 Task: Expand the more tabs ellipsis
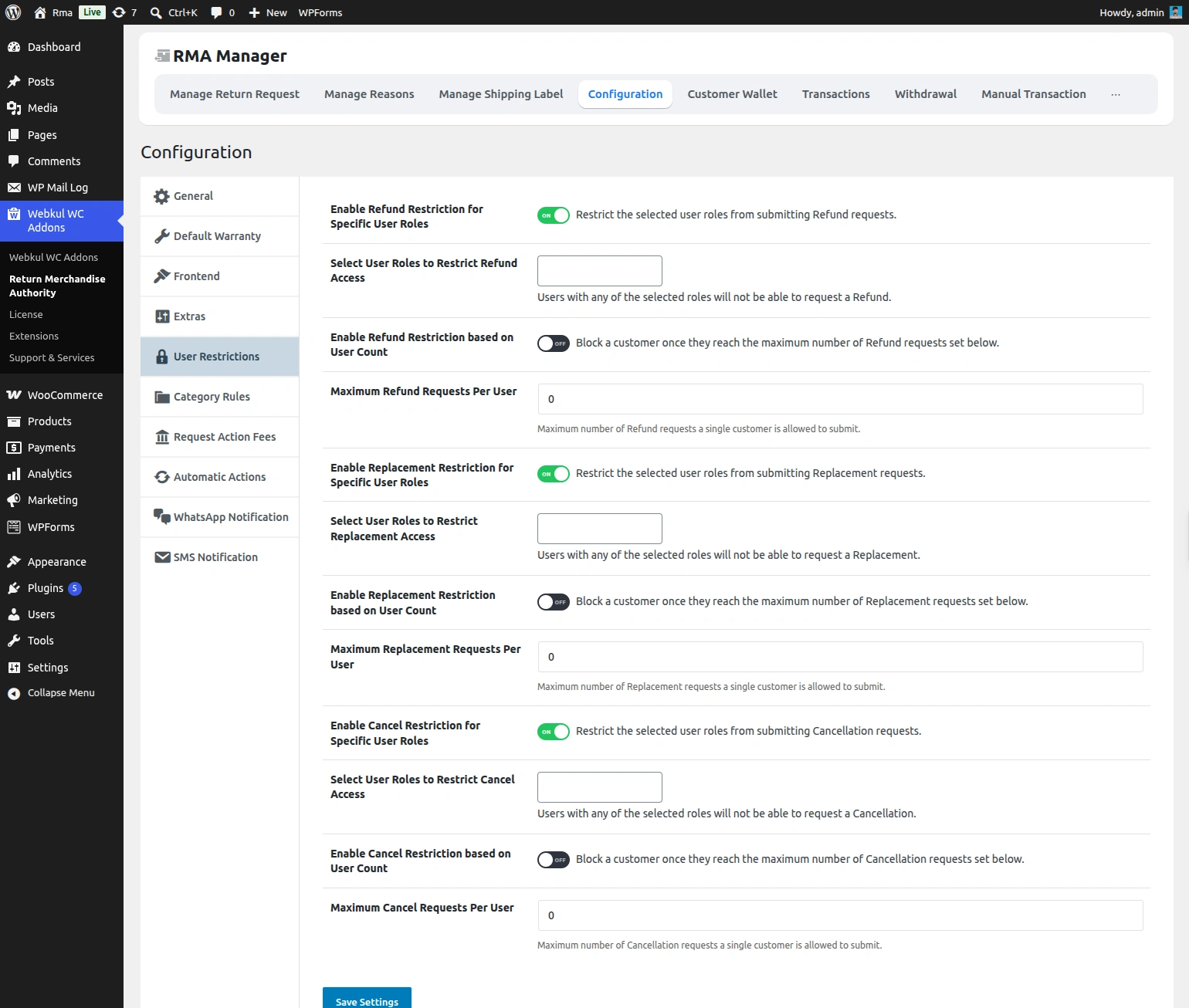point(1116,94)
